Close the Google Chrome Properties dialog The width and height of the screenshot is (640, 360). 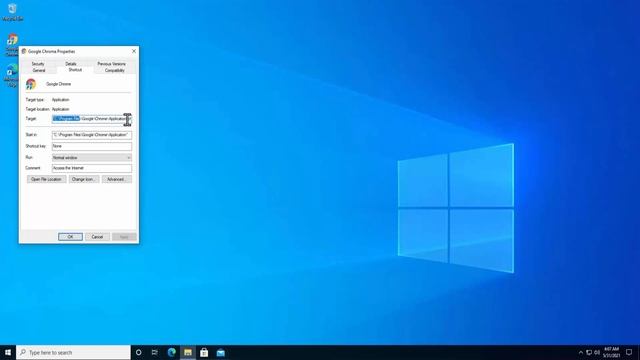coord(134,51)
